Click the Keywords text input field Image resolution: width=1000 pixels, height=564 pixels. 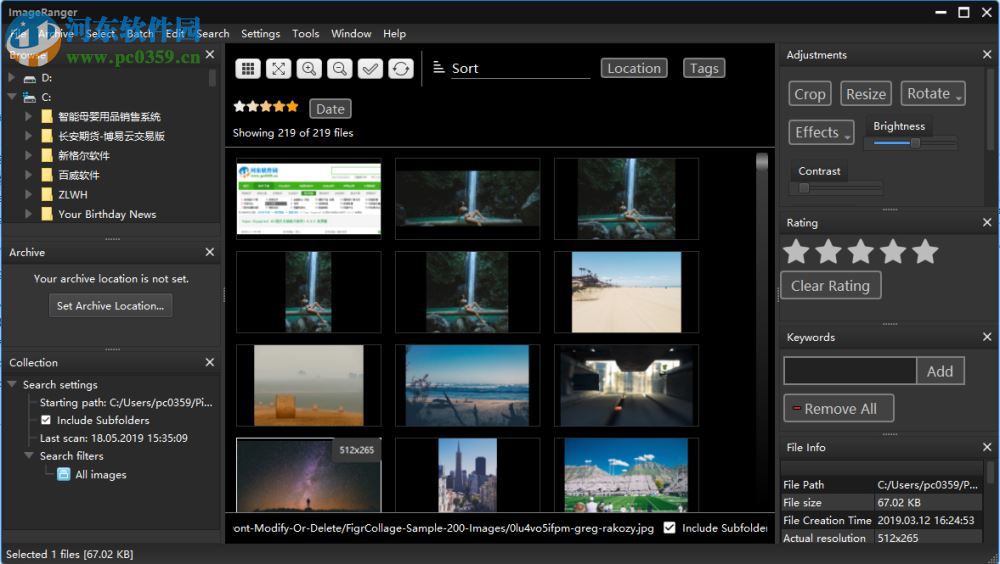pyautogui.click(x=850, y=371)
